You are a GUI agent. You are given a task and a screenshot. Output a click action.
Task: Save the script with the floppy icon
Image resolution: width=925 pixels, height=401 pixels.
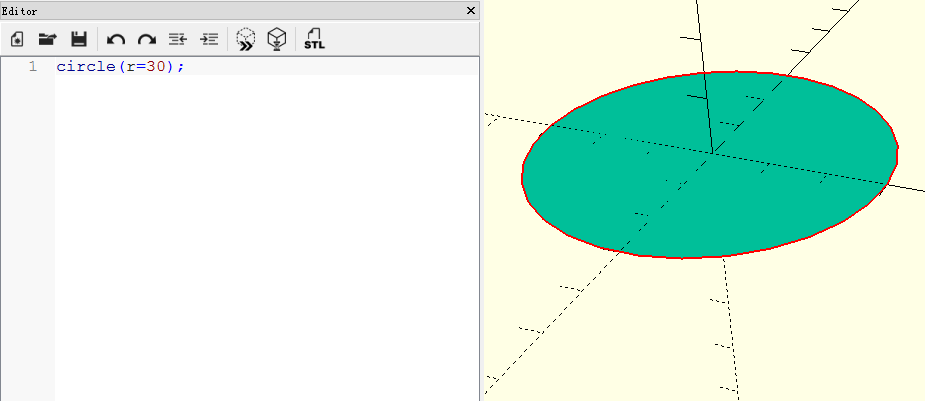click(79, 40)
